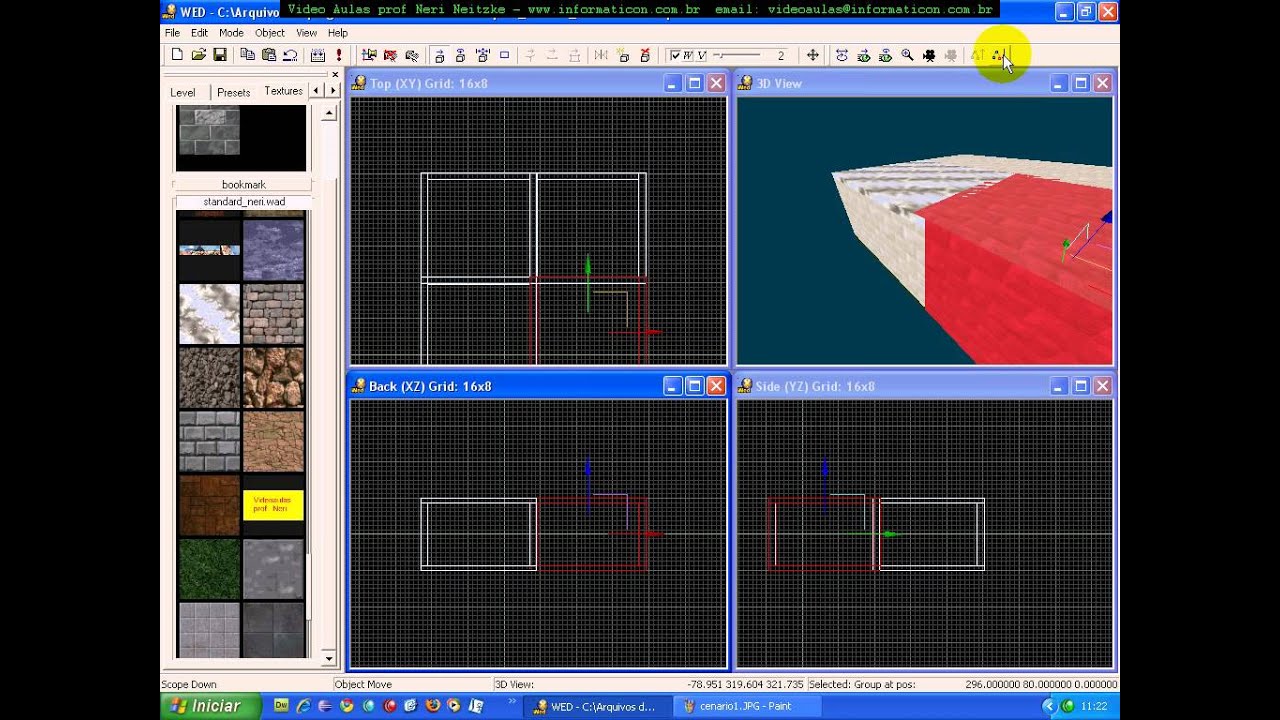This screenshot has width=1280, height=720.
Task: Open the Help menu
Action: 338,33
